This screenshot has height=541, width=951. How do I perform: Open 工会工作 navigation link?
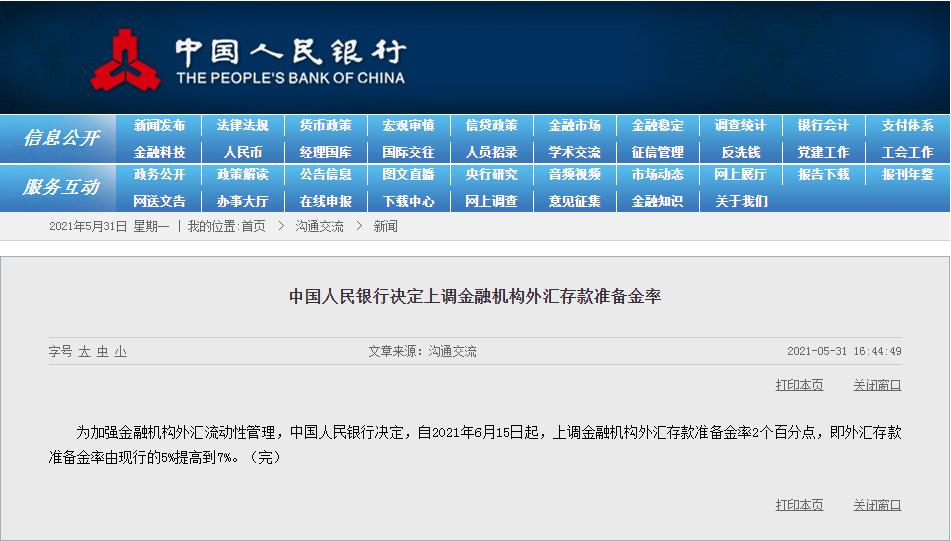[x=907, y=152]
